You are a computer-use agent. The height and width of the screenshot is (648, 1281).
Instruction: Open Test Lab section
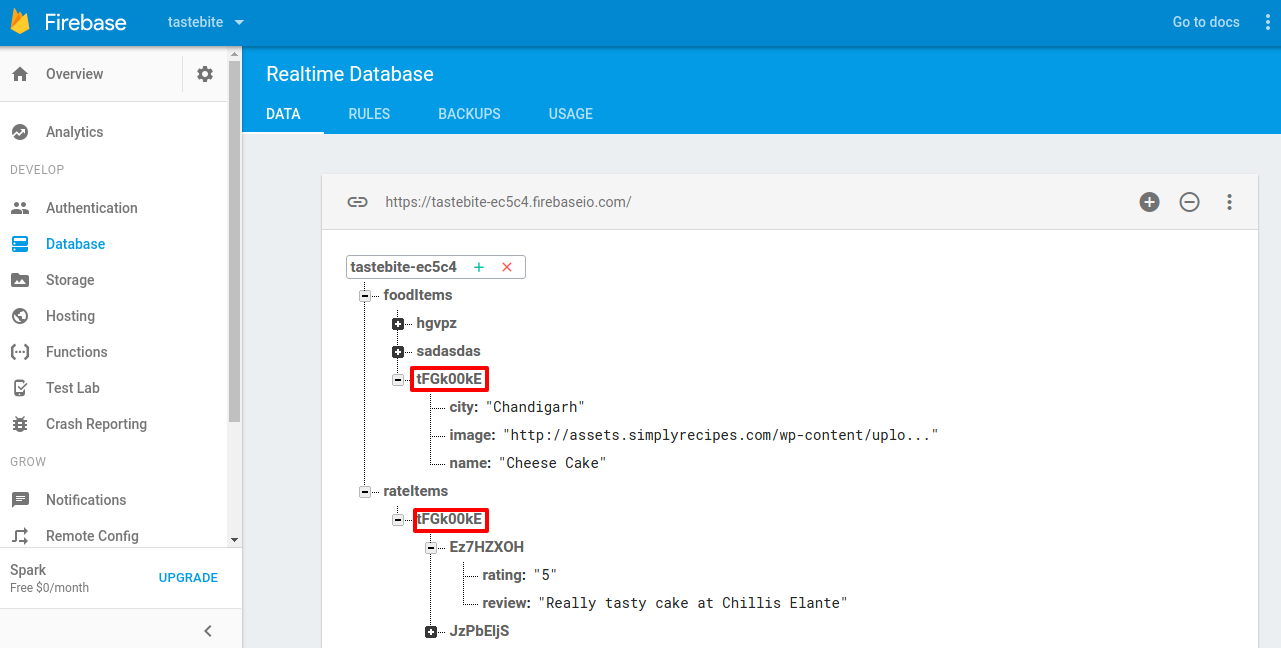[73, 388]
